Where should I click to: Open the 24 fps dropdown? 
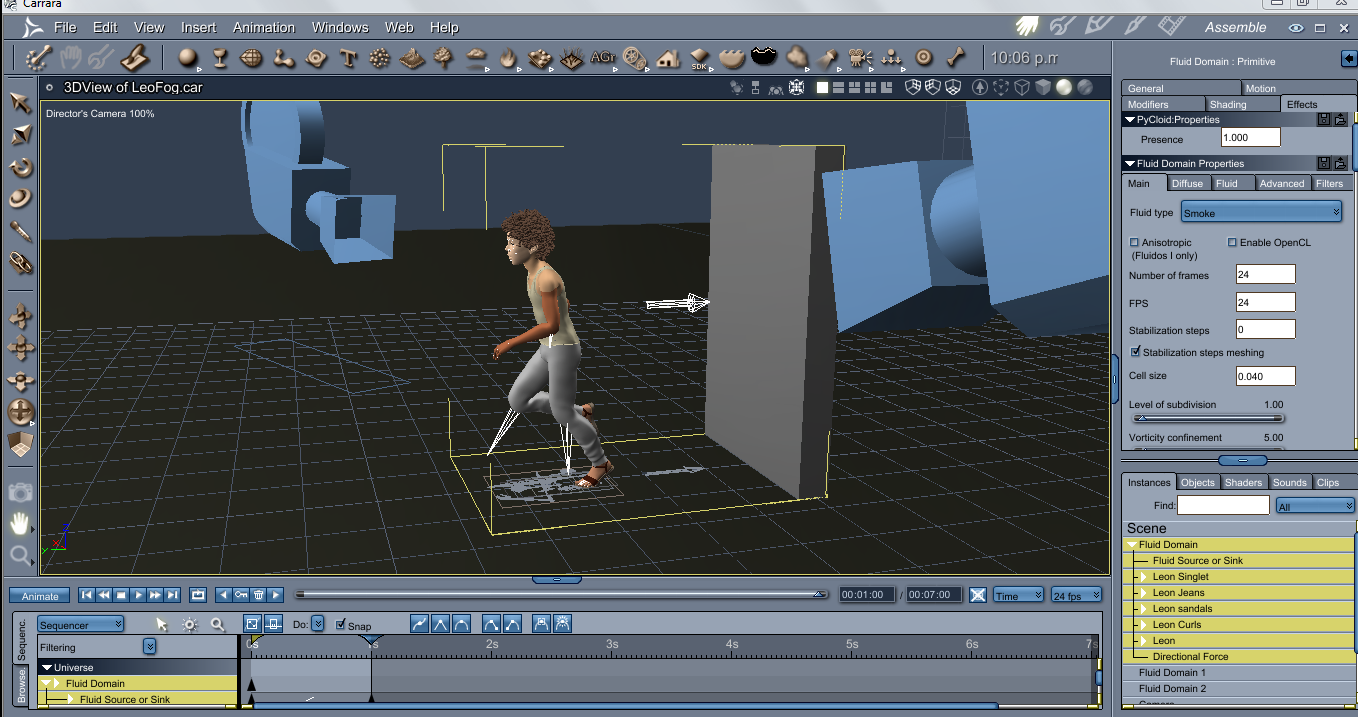pos(1076,595)
